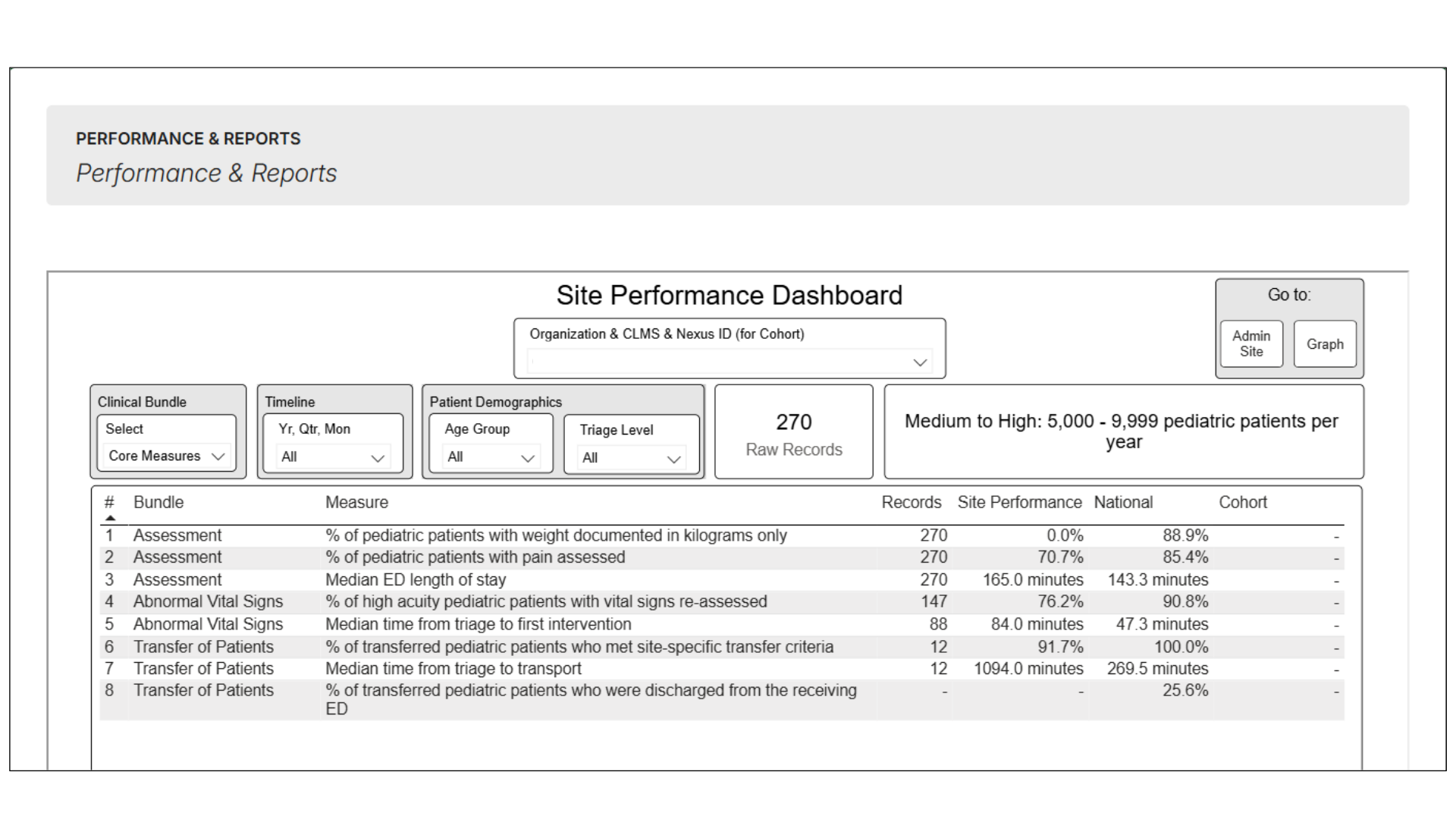Select the Median ED length of stay row

[x=415, y=580]
